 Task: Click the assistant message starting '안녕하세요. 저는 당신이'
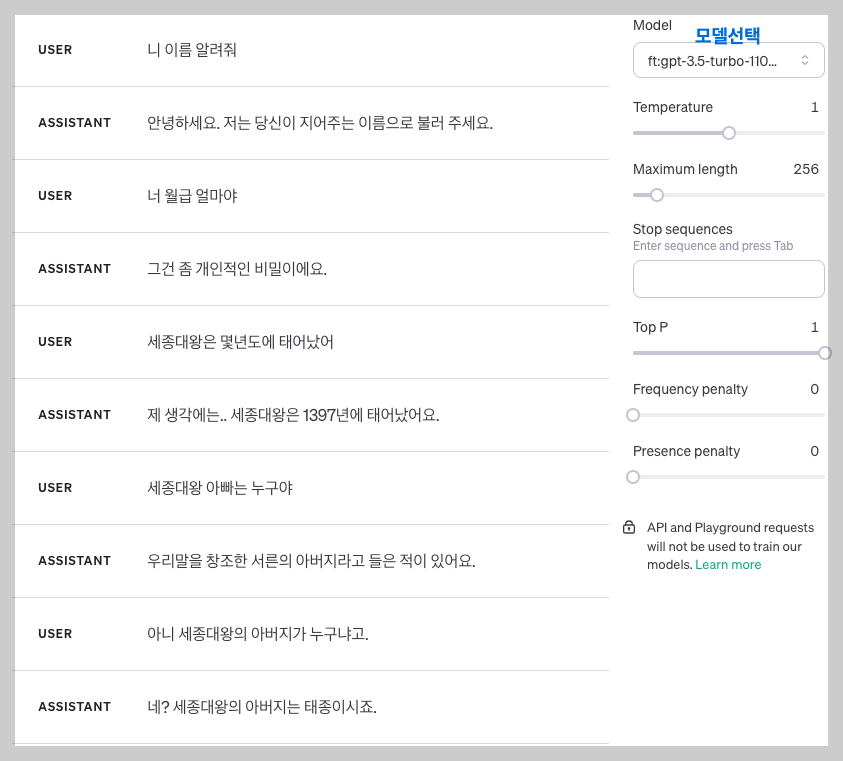(x=320, y=123)
